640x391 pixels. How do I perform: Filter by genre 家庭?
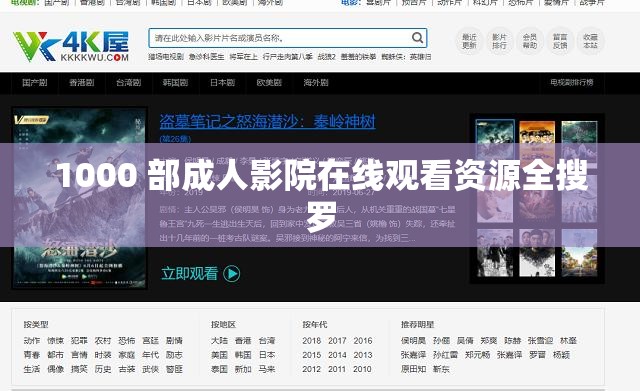click(127, 355)
